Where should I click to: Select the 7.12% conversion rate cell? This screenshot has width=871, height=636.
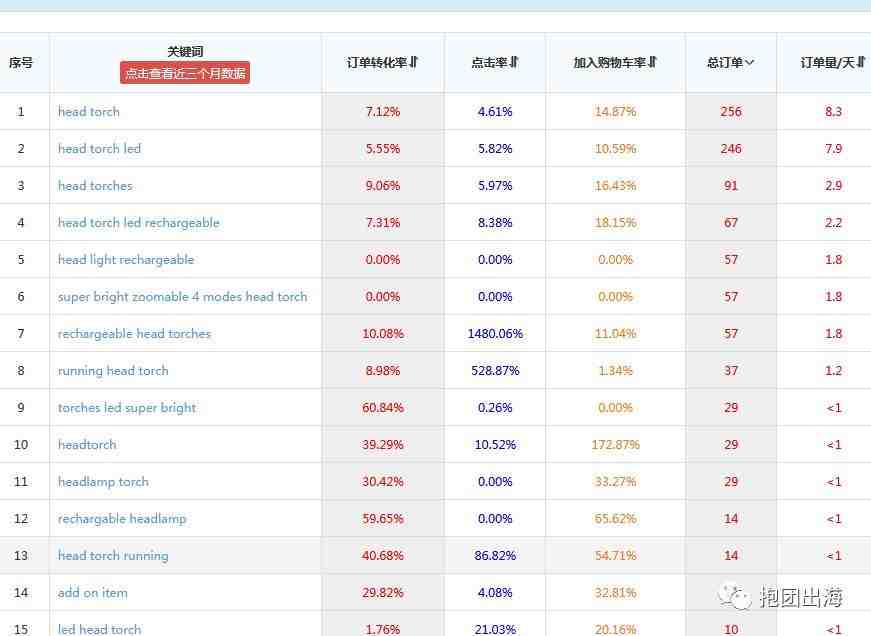pos(383,112)
